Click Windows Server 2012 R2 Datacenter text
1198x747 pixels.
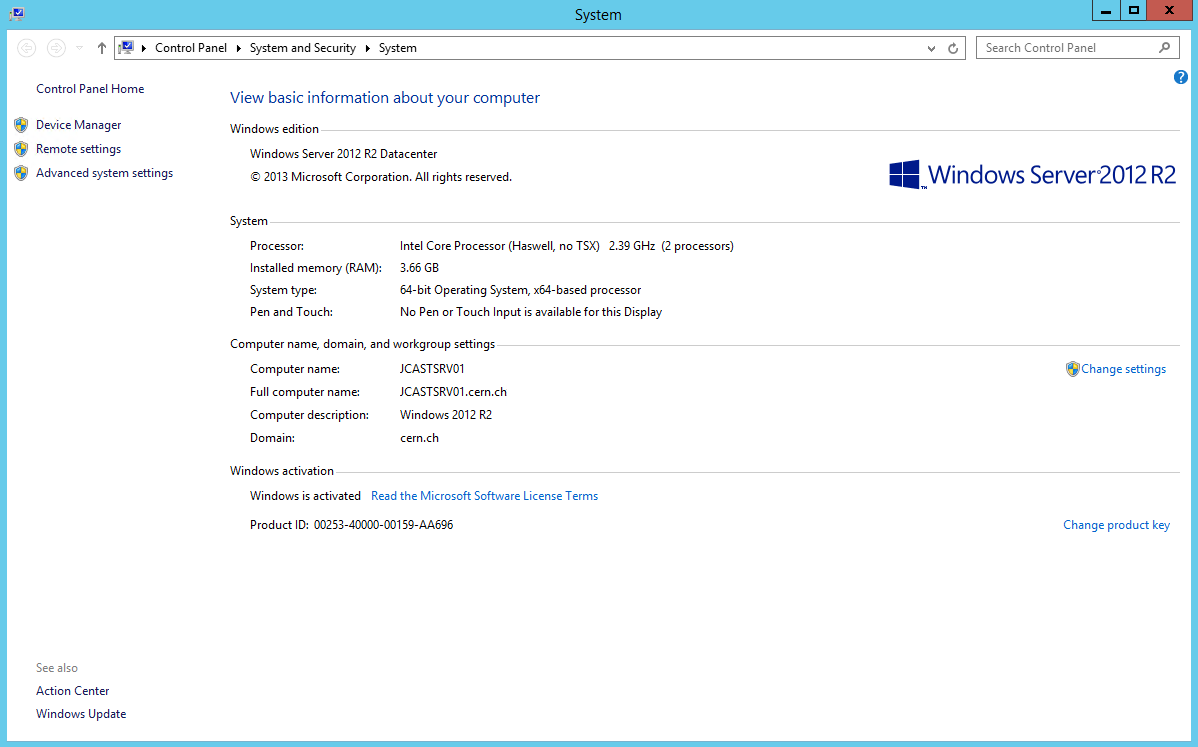[344, 154]
